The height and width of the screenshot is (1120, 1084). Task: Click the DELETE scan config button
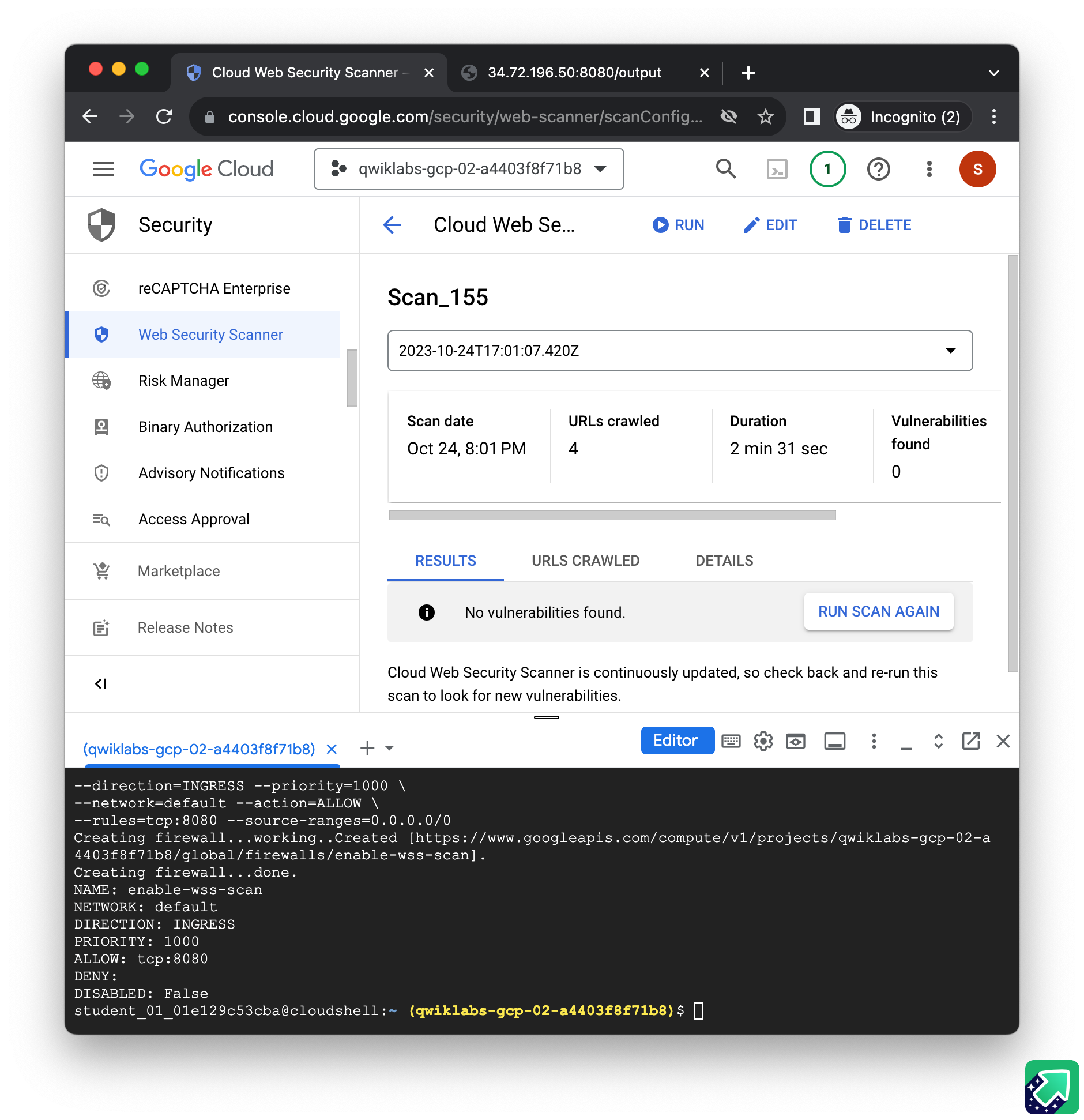click(874, 225)
